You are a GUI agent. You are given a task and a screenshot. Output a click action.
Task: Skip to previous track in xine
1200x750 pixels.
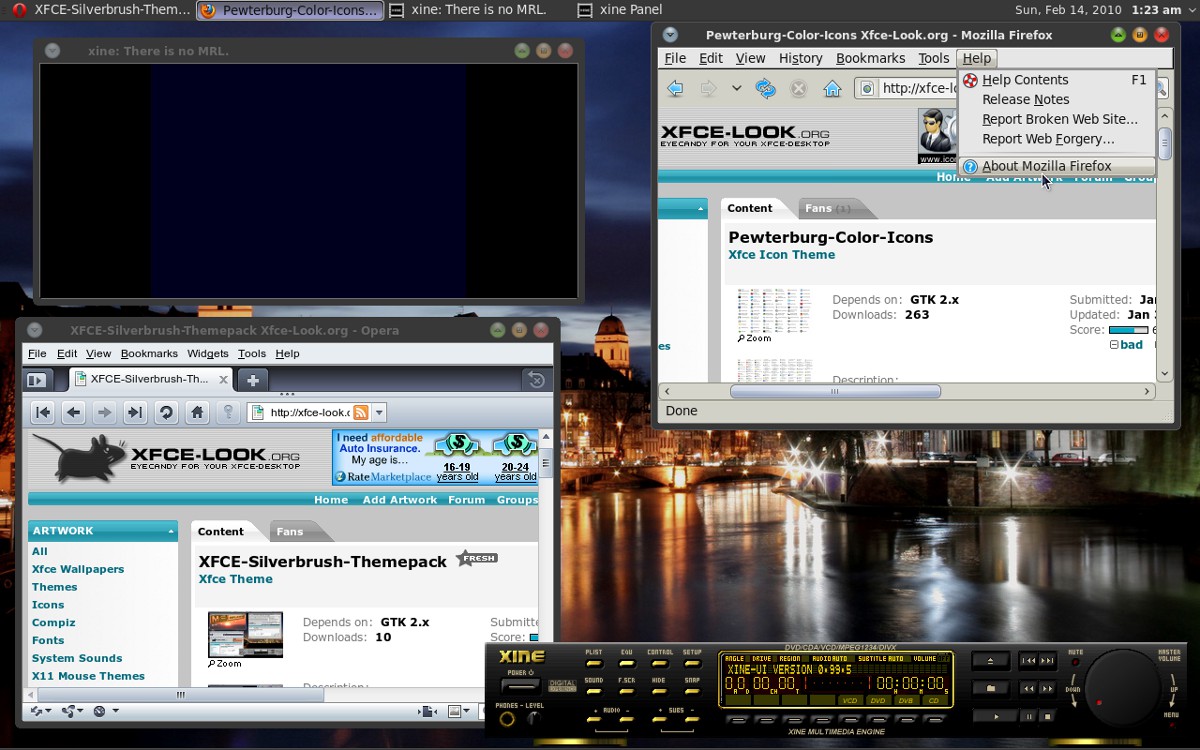[1028, 661]
